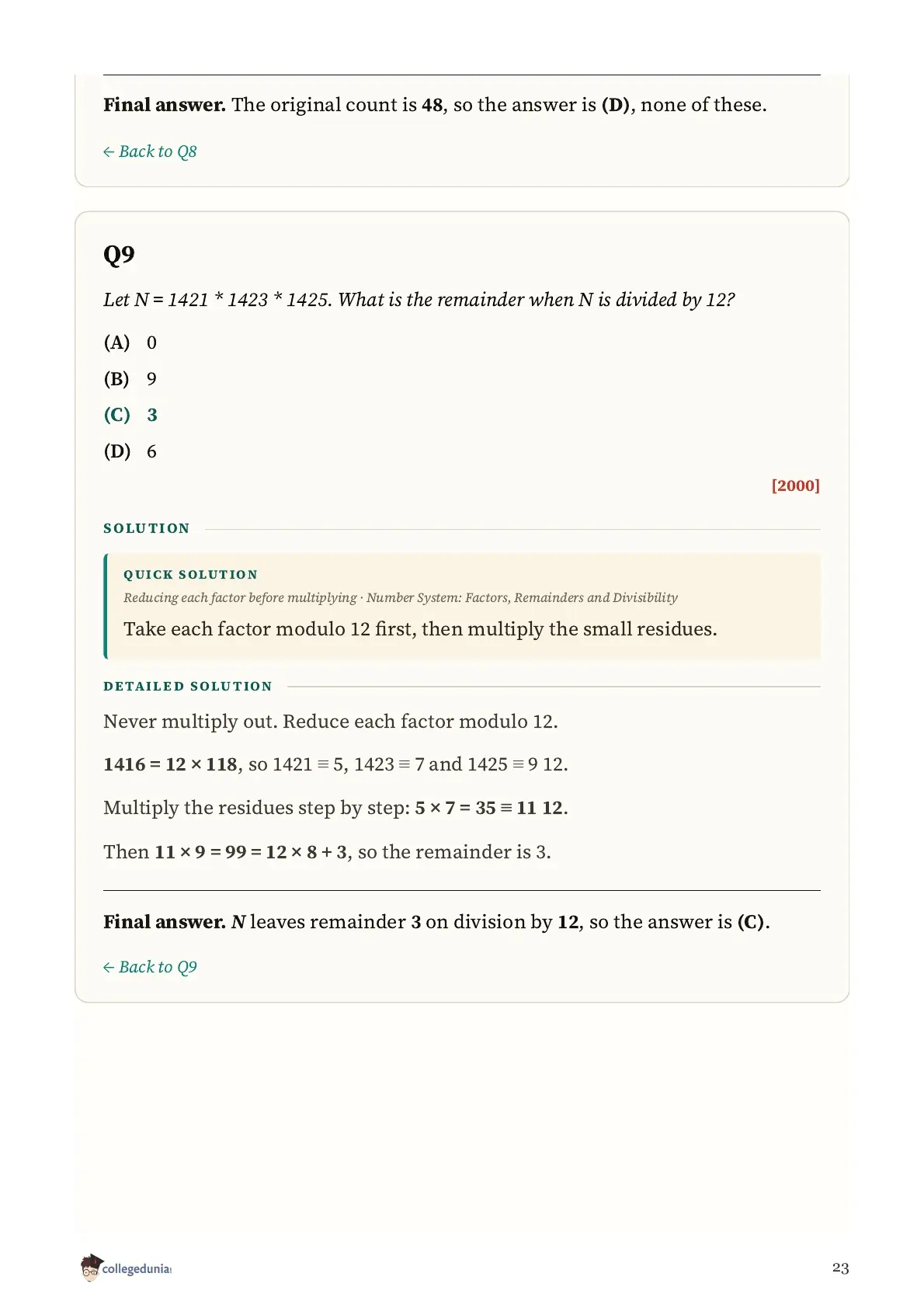Click the collegedunia mascot logo icon
Viewport: 924px width, 1308px height.
91,1268
